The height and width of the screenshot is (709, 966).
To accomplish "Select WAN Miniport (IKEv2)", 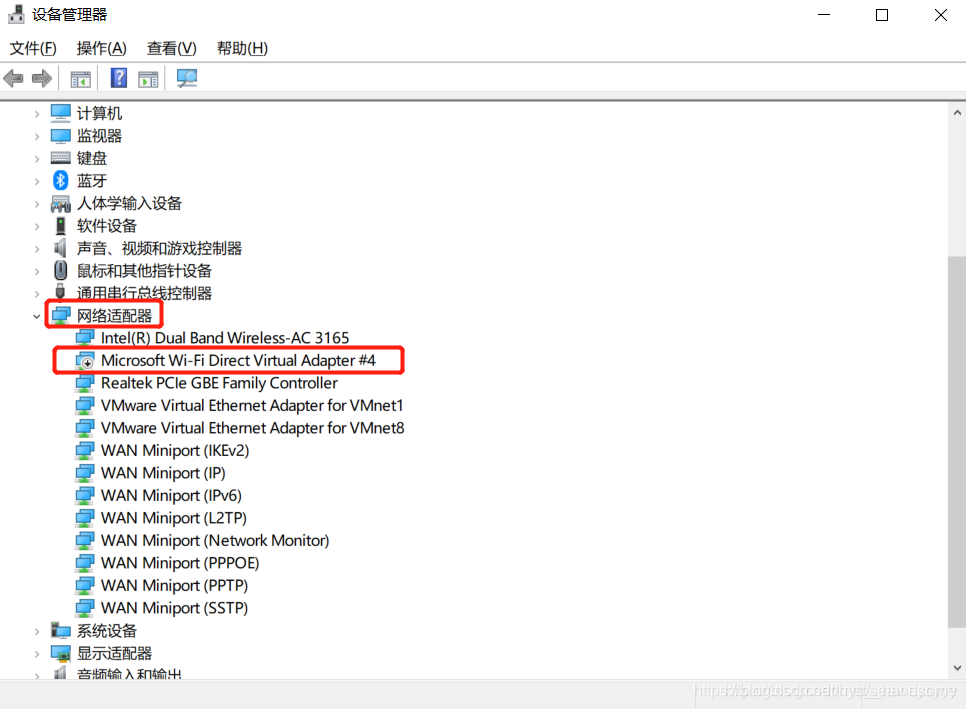I will pos(175,450).
